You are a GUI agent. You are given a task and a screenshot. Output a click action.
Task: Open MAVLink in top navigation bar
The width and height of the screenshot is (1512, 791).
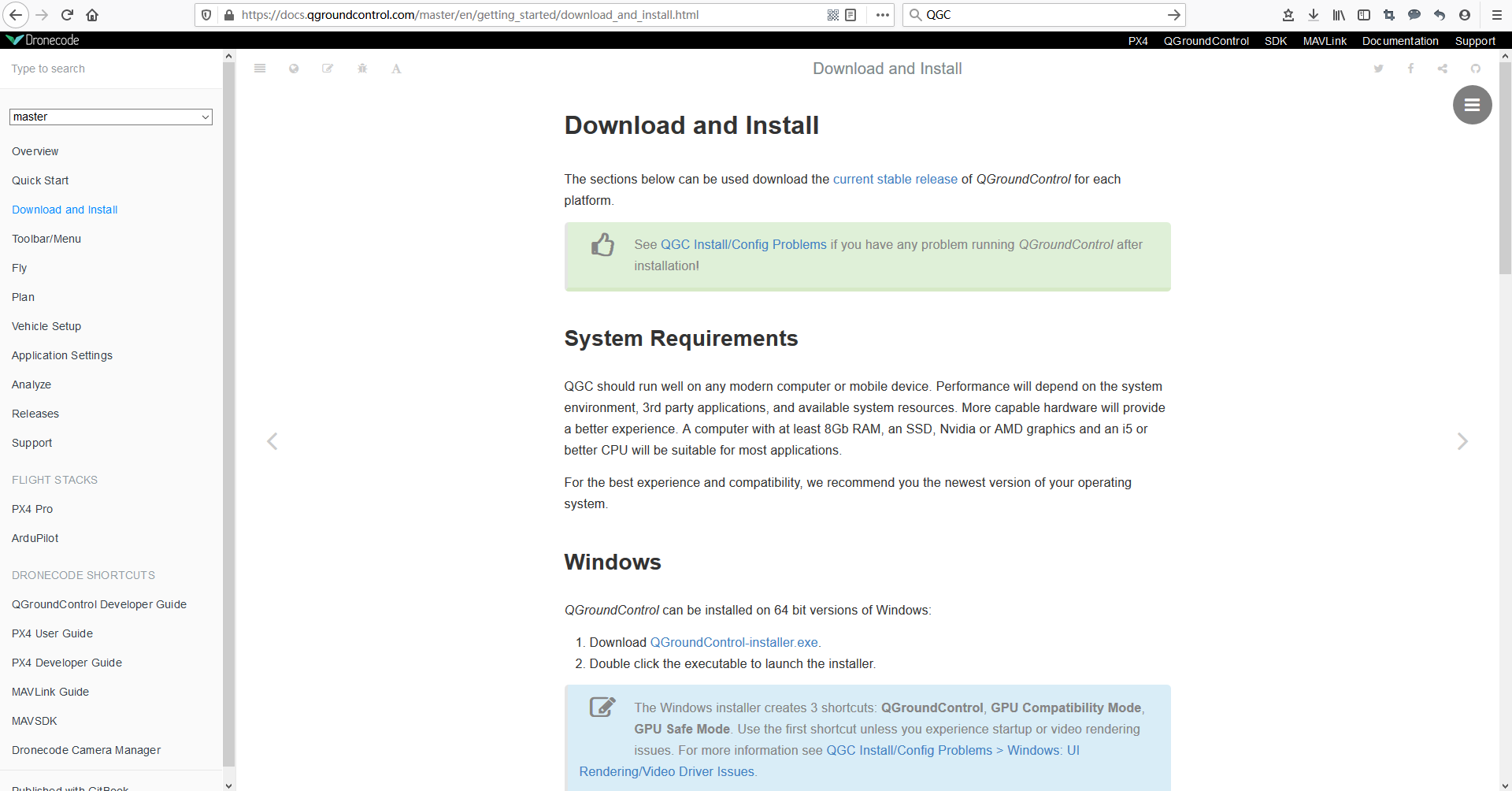coord(1325,41)
